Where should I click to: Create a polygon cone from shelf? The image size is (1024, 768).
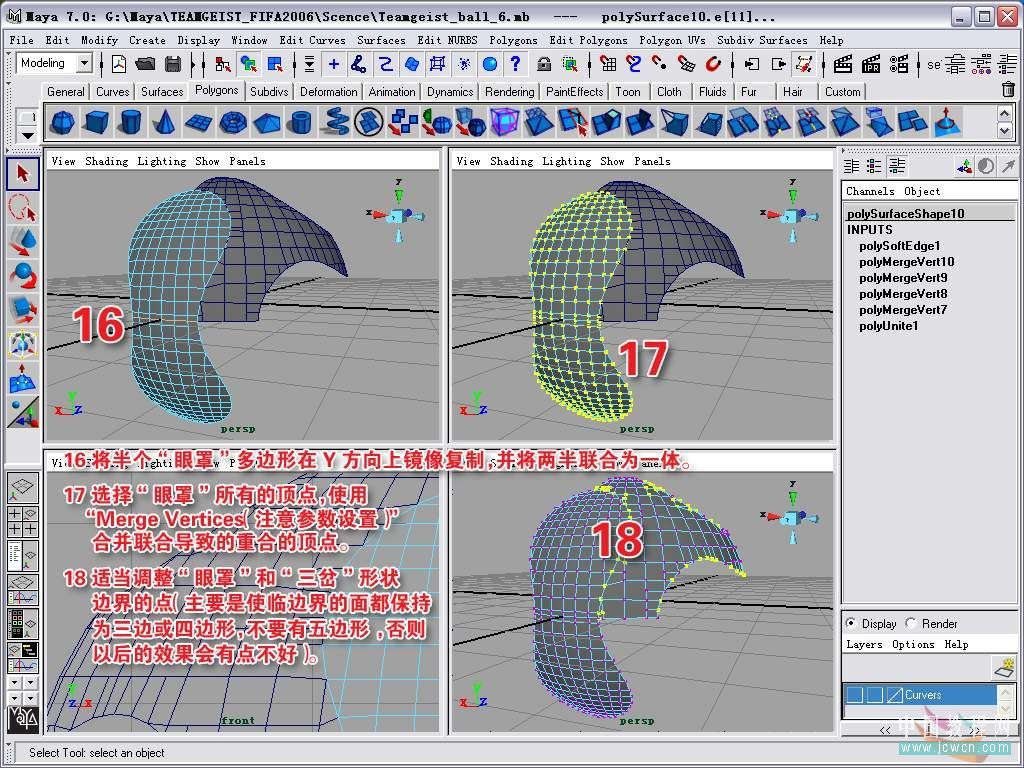[x=165, y=123]
